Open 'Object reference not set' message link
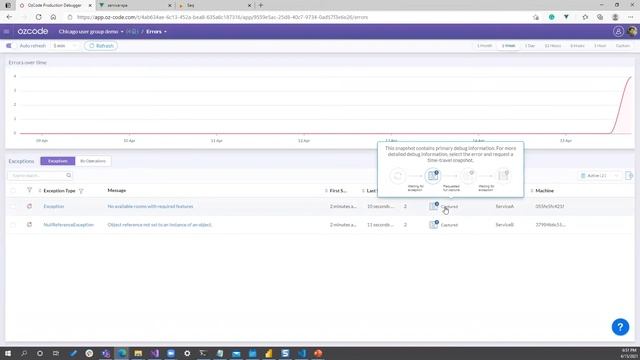 point(160,225)
